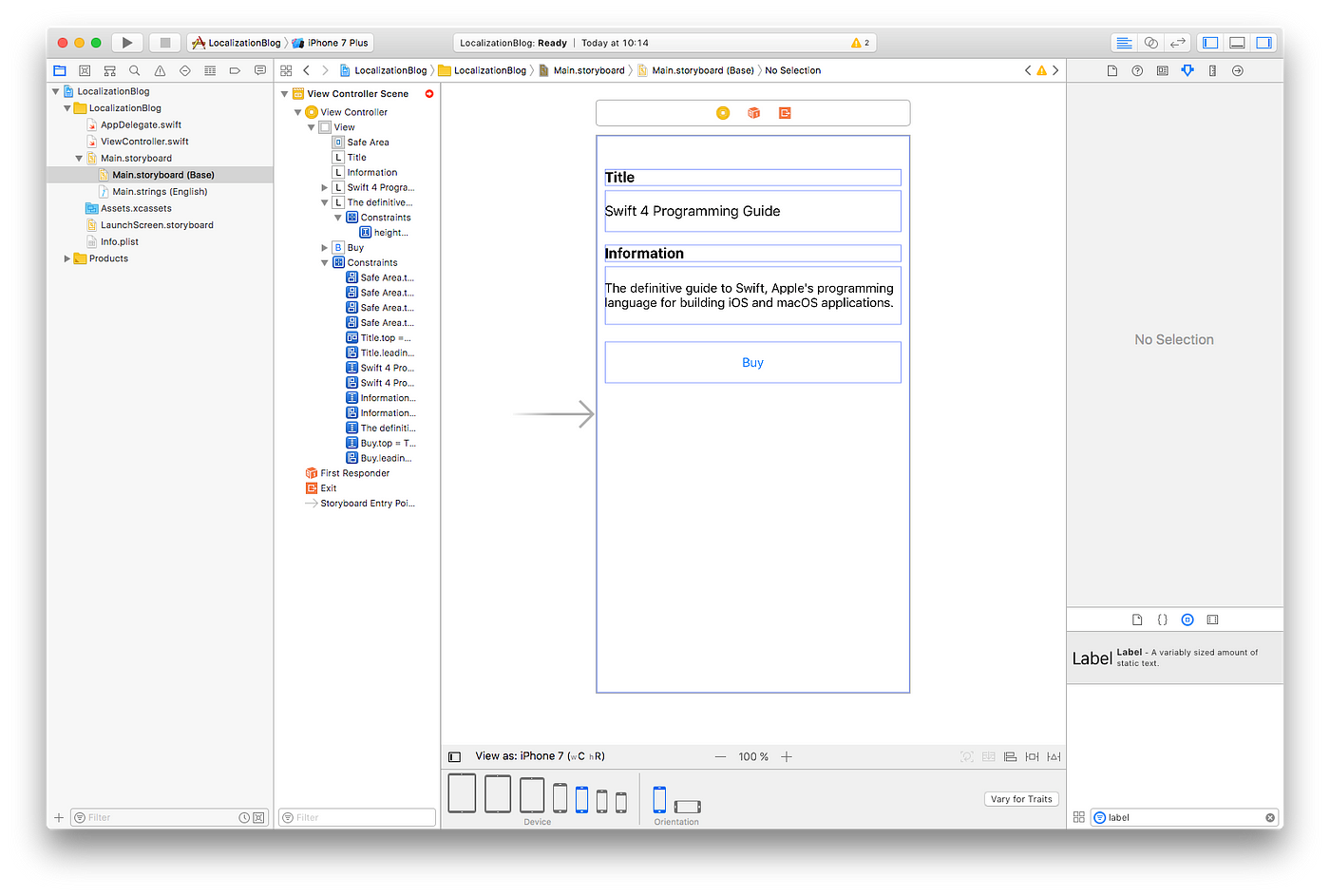Show the Object library
Image resolution: width=1330 pixels, height=896 pixels.
1187,620
